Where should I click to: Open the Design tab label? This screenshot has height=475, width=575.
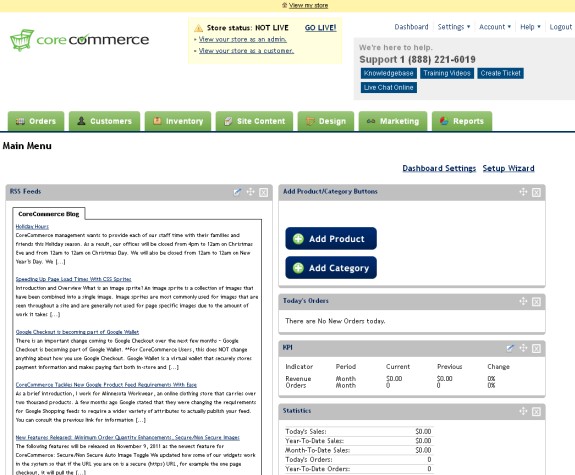point(332,121)
